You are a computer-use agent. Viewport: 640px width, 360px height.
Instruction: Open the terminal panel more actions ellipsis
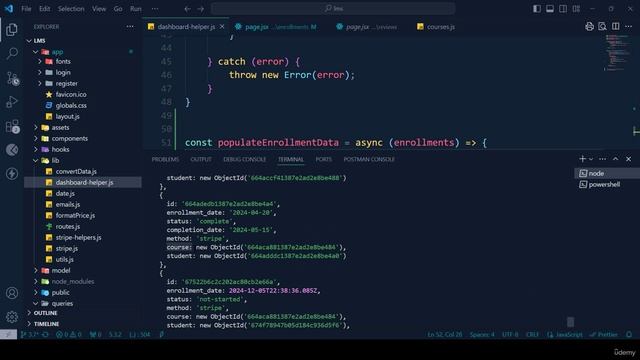[x=602, y=159]
